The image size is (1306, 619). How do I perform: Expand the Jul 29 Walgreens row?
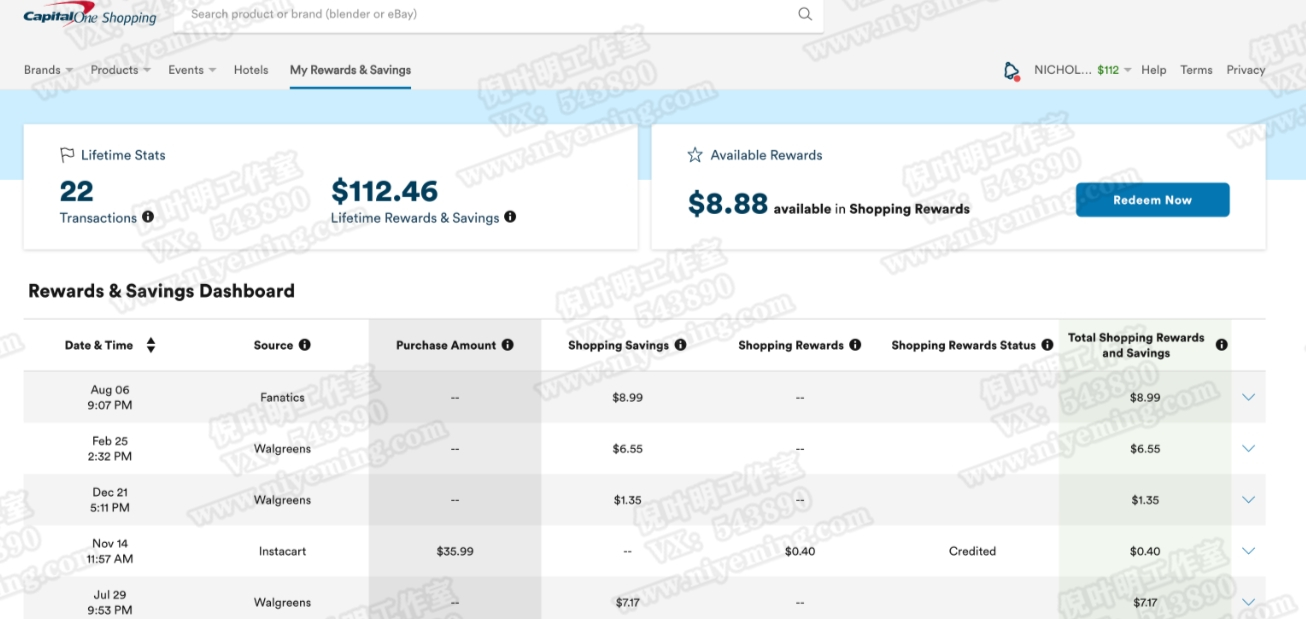[x=1248, y=602]
